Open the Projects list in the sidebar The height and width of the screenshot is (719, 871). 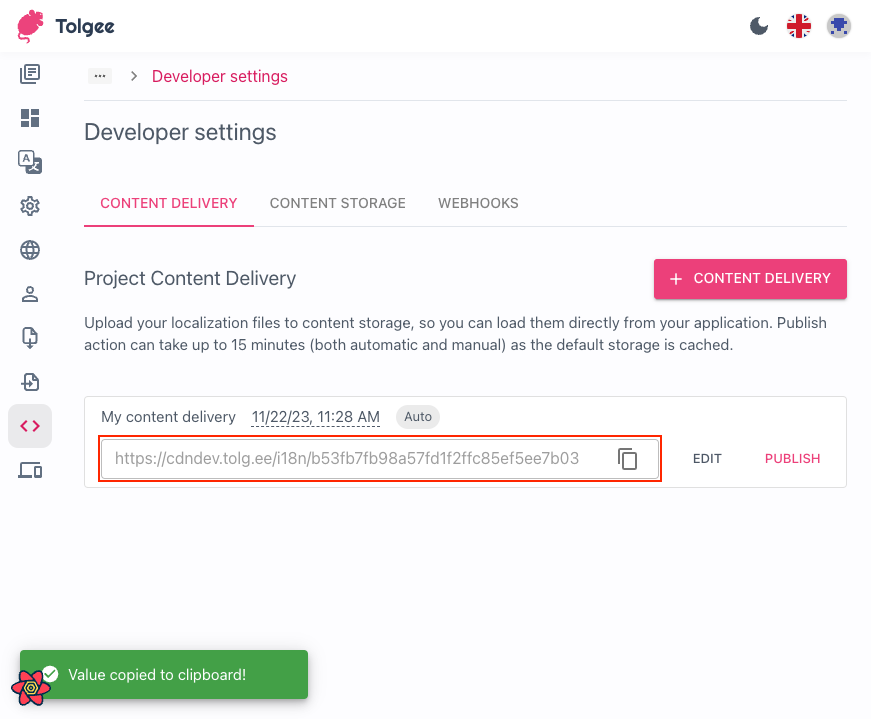click(29, 74)
